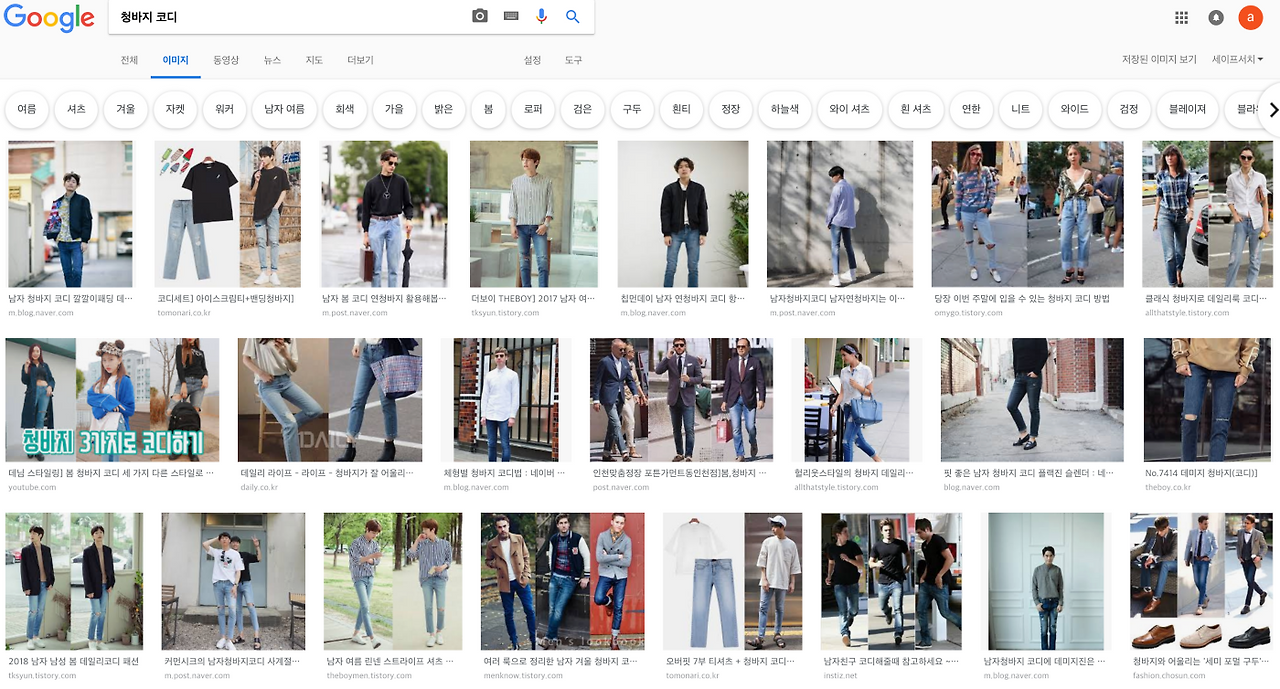Filter by 흰티 chip
Image resolution: width=1280 pixels, height=689 pixels.
(x=681, y=109)
